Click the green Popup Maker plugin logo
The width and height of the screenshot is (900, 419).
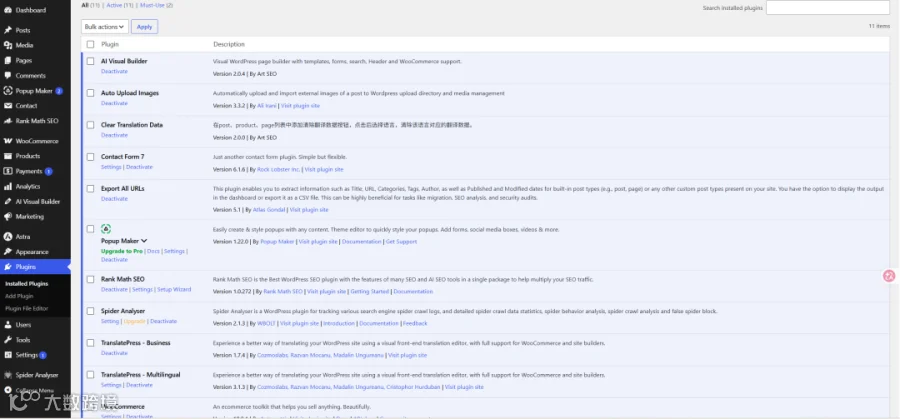106,228
